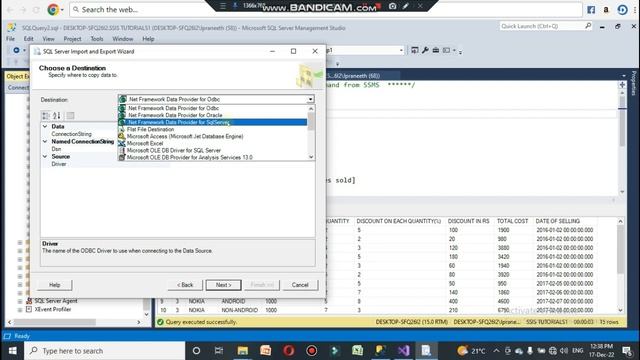
Task: Open Excel from the taskbar
Action: 358,351
